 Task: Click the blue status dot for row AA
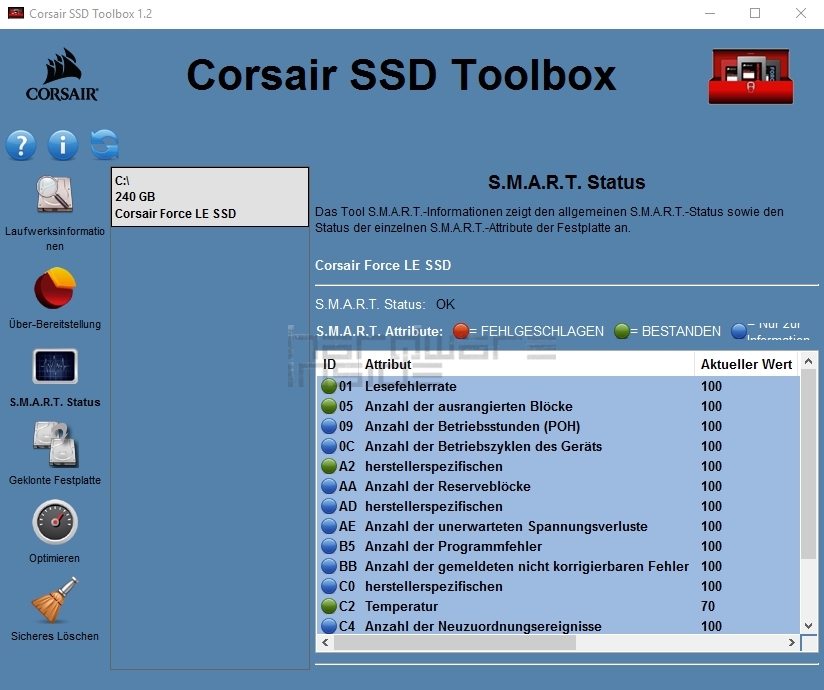tap(329, 486)
